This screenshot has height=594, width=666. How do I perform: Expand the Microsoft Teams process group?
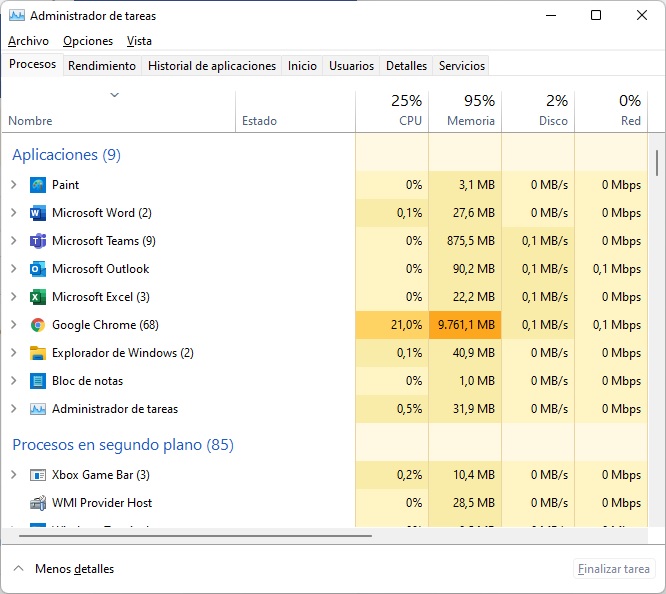(13, 241)
